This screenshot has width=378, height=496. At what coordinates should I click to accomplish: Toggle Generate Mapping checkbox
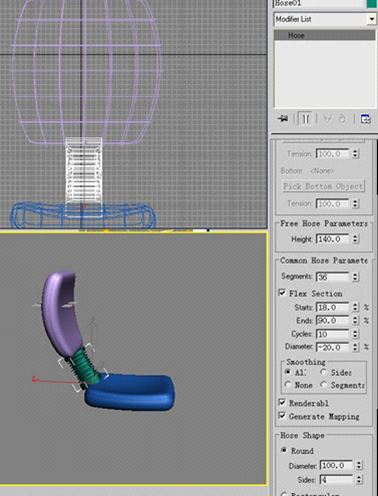[x=282, y=416]
